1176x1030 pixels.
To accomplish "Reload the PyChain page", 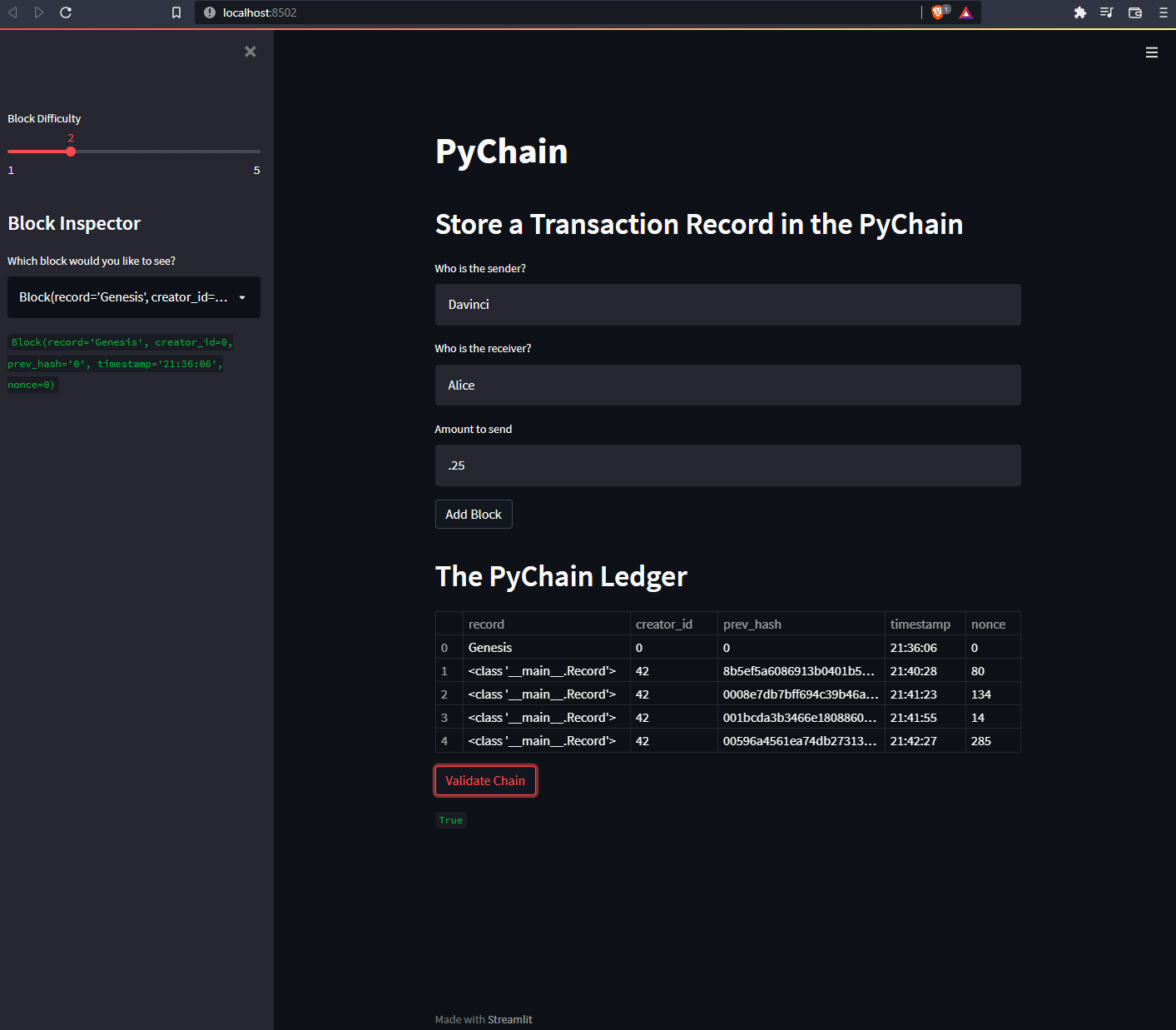I will click(66, 12).
